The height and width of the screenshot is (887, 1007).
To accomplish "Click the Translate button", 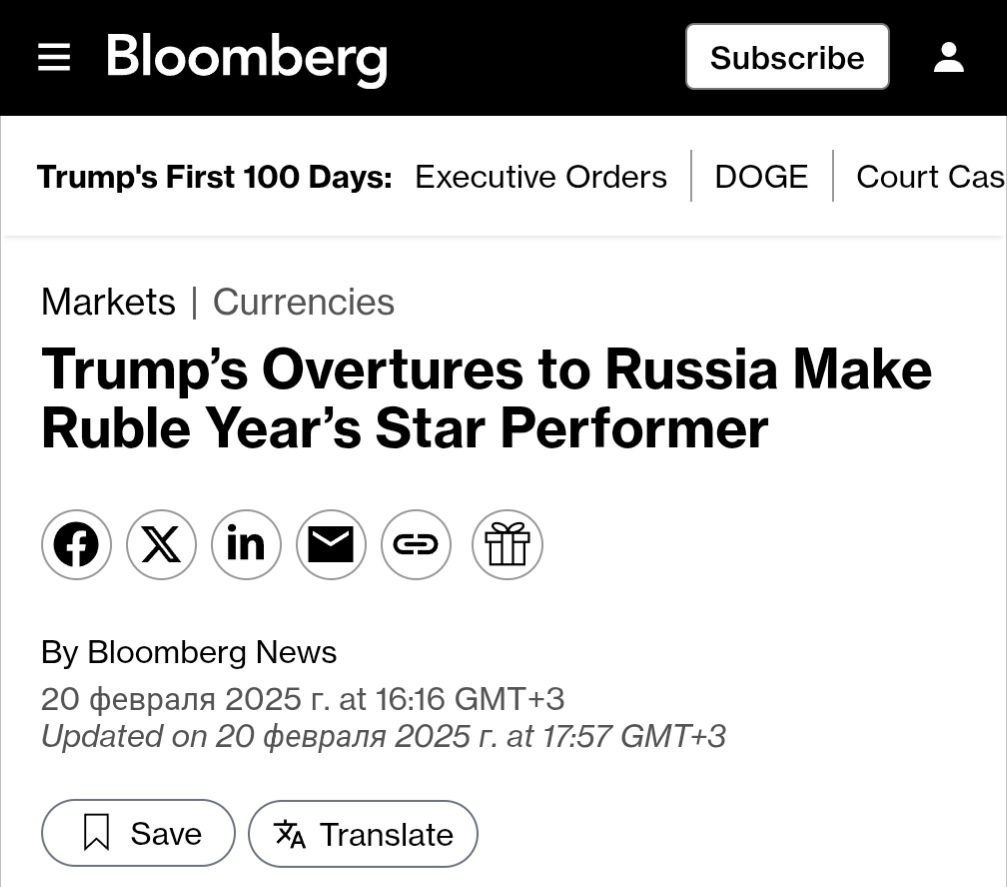I will pos(363,834).
